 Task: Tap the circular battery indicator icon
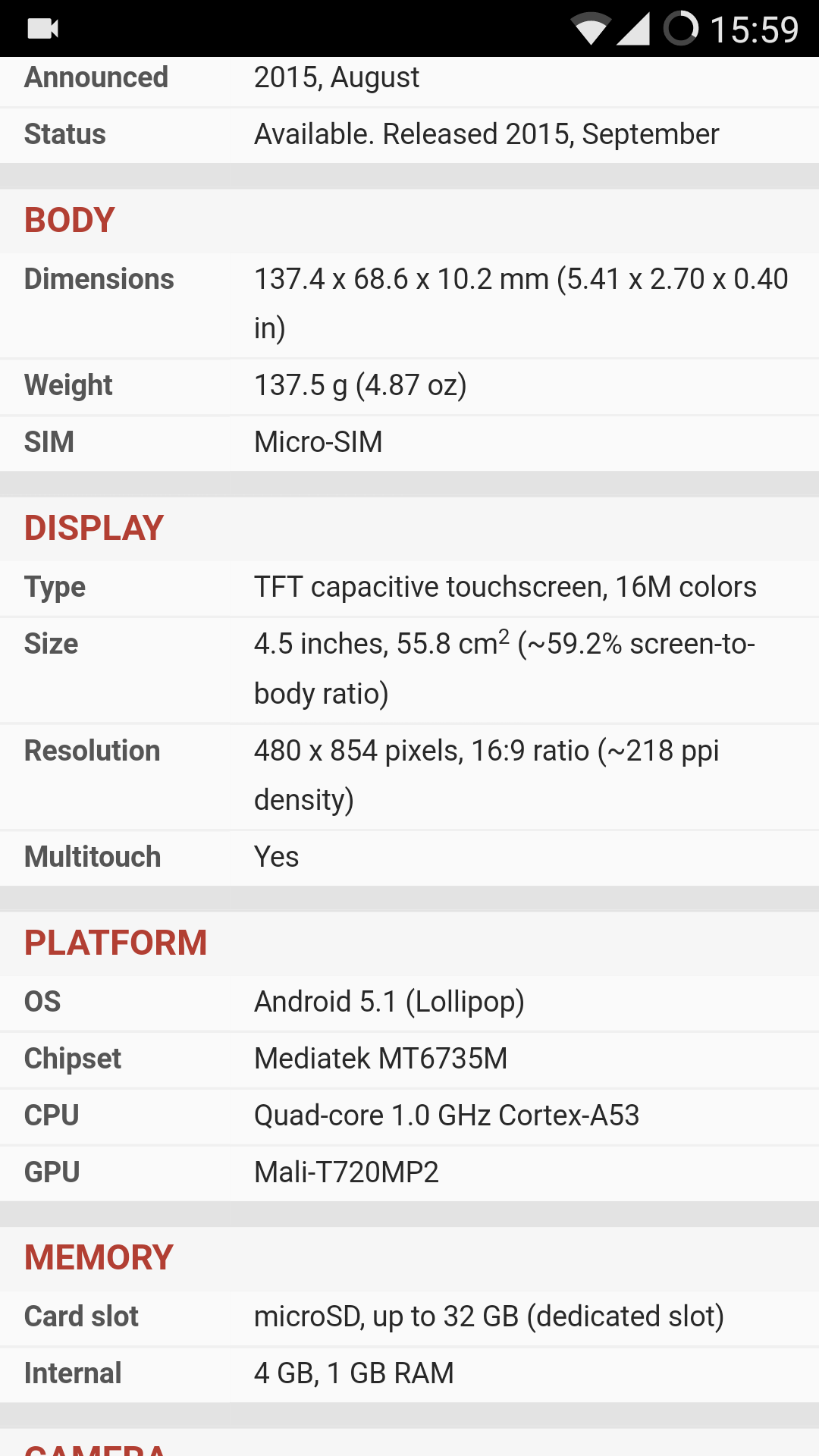[x=681, y=29]
